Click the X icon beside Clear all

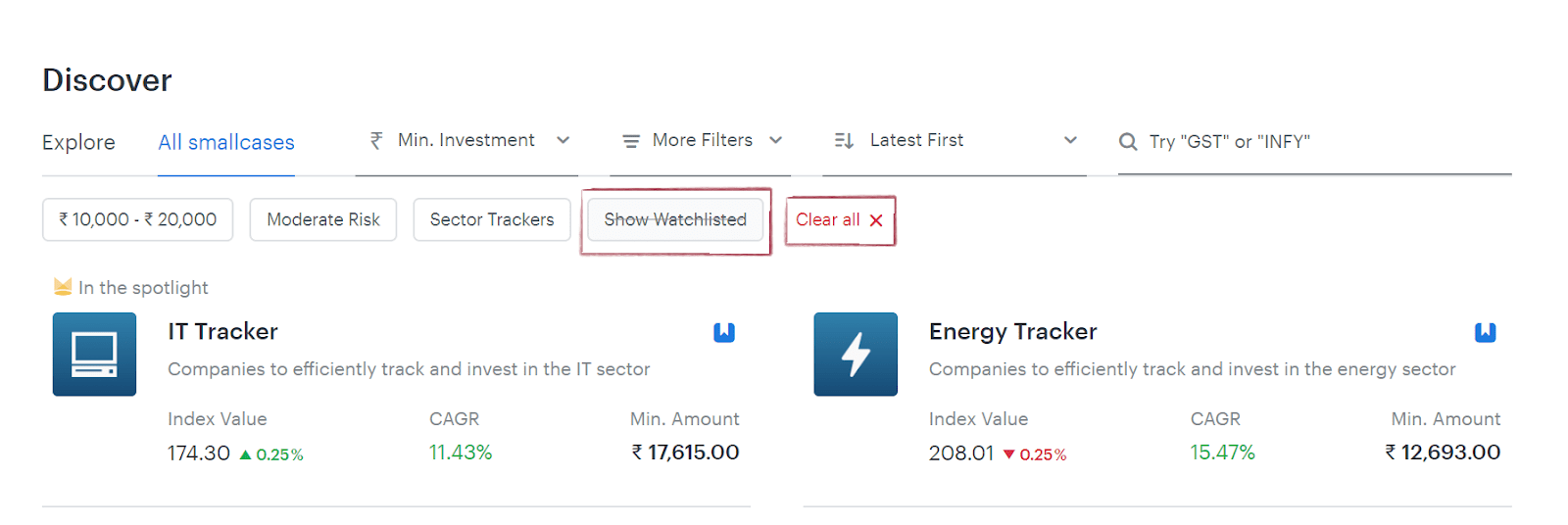(876, 220)
